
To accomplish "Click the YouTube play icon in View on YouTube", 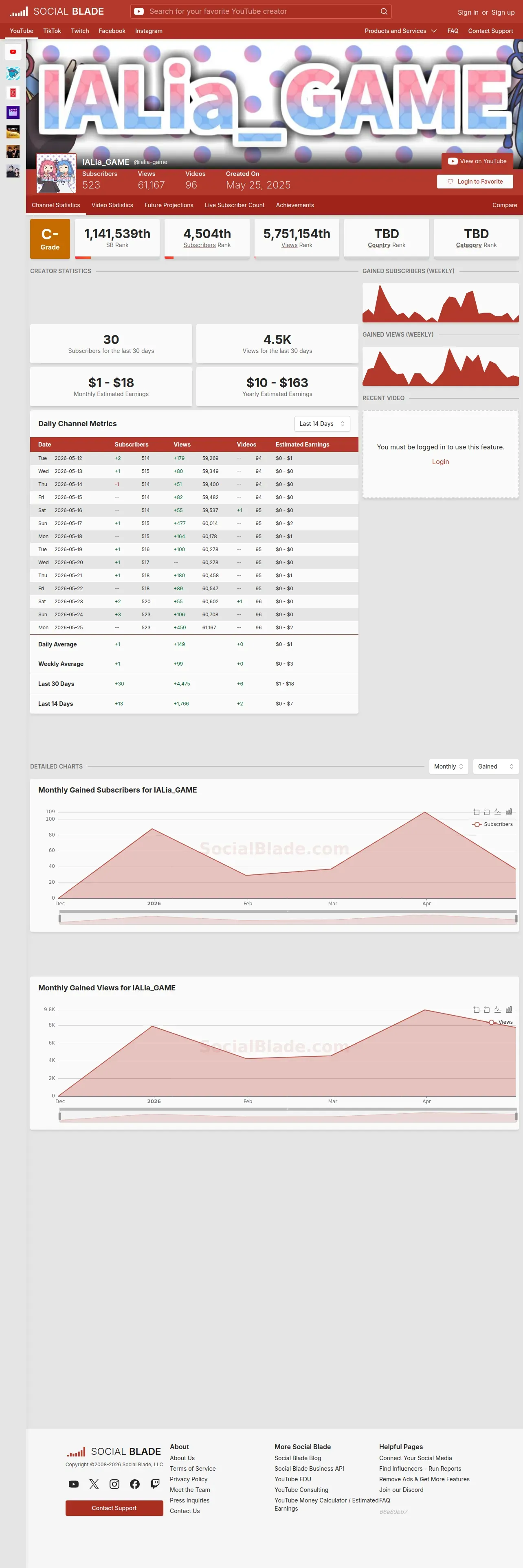I will coord(453,161).
